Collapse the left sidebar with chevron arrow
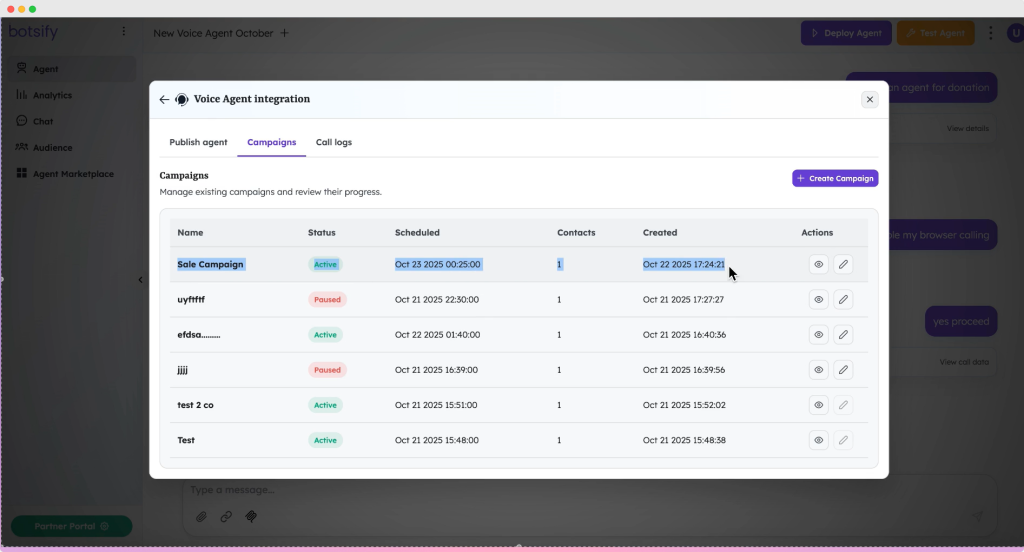 (140, 280)
